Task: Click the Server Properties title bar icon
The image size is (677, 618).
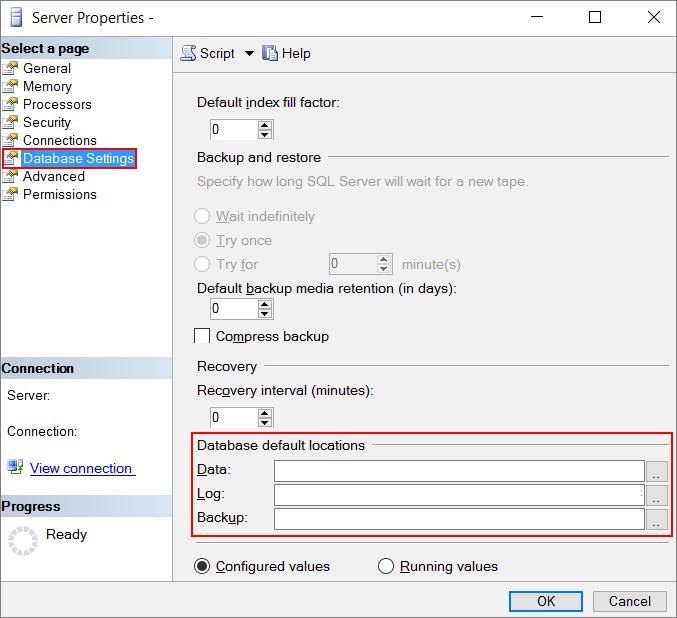Action: (16, 18)
